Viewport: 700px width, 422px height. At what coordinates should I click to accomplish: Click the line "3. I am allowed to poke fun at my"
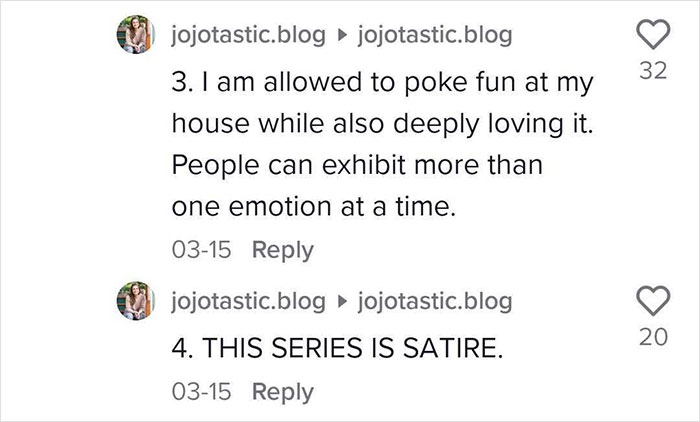pyautogui.click(x=377, y=82)
